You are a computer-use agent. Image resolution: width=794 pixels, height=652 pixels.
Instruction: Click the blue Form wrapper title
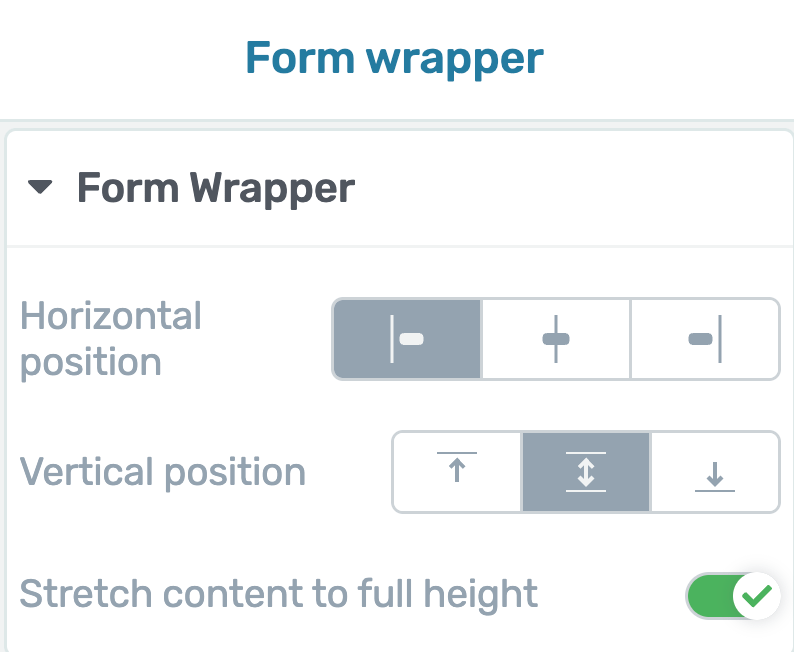click(x=394, y=60)
